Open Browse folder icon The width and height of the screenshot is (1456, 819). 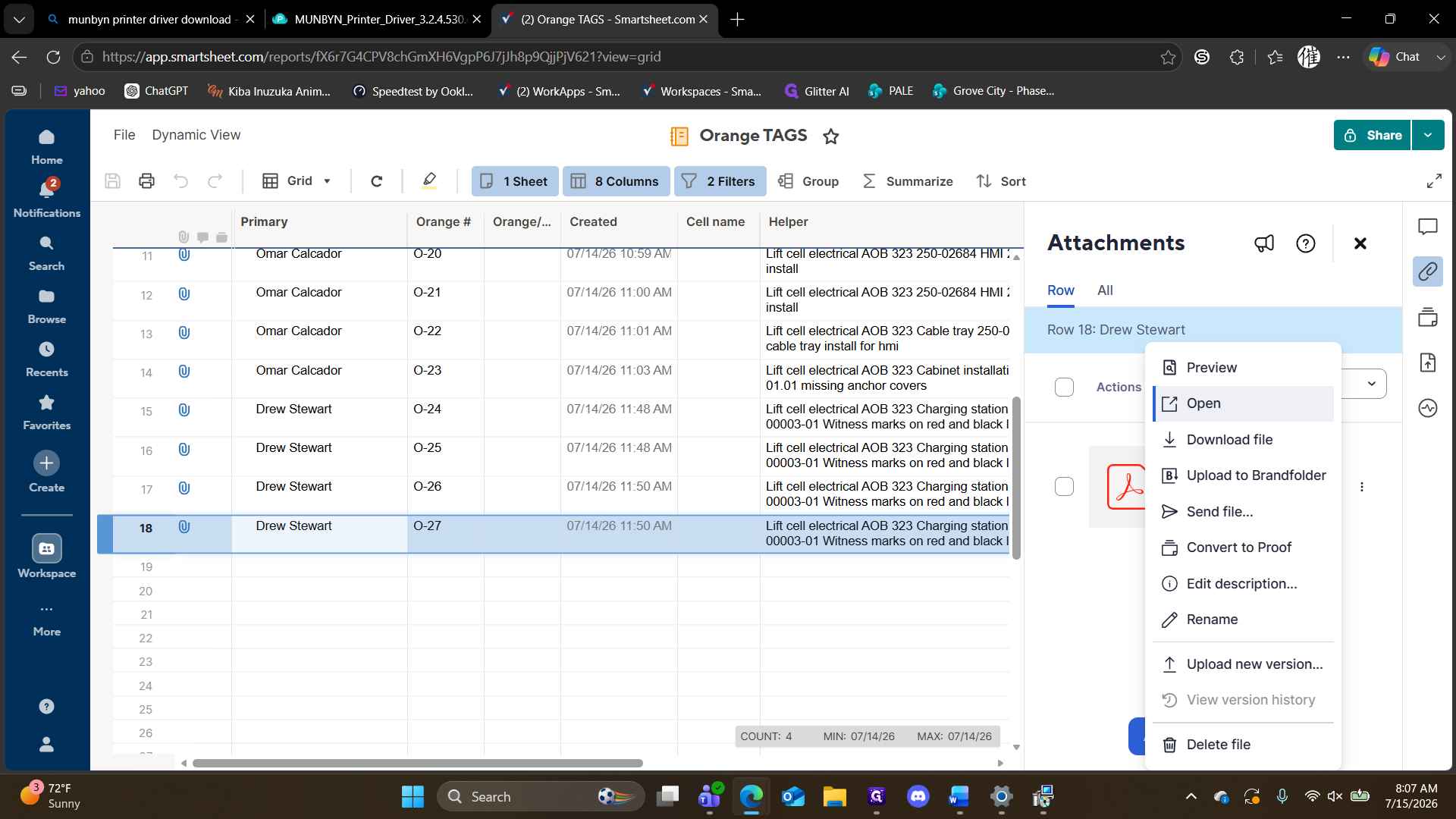[x=47, y=306]
